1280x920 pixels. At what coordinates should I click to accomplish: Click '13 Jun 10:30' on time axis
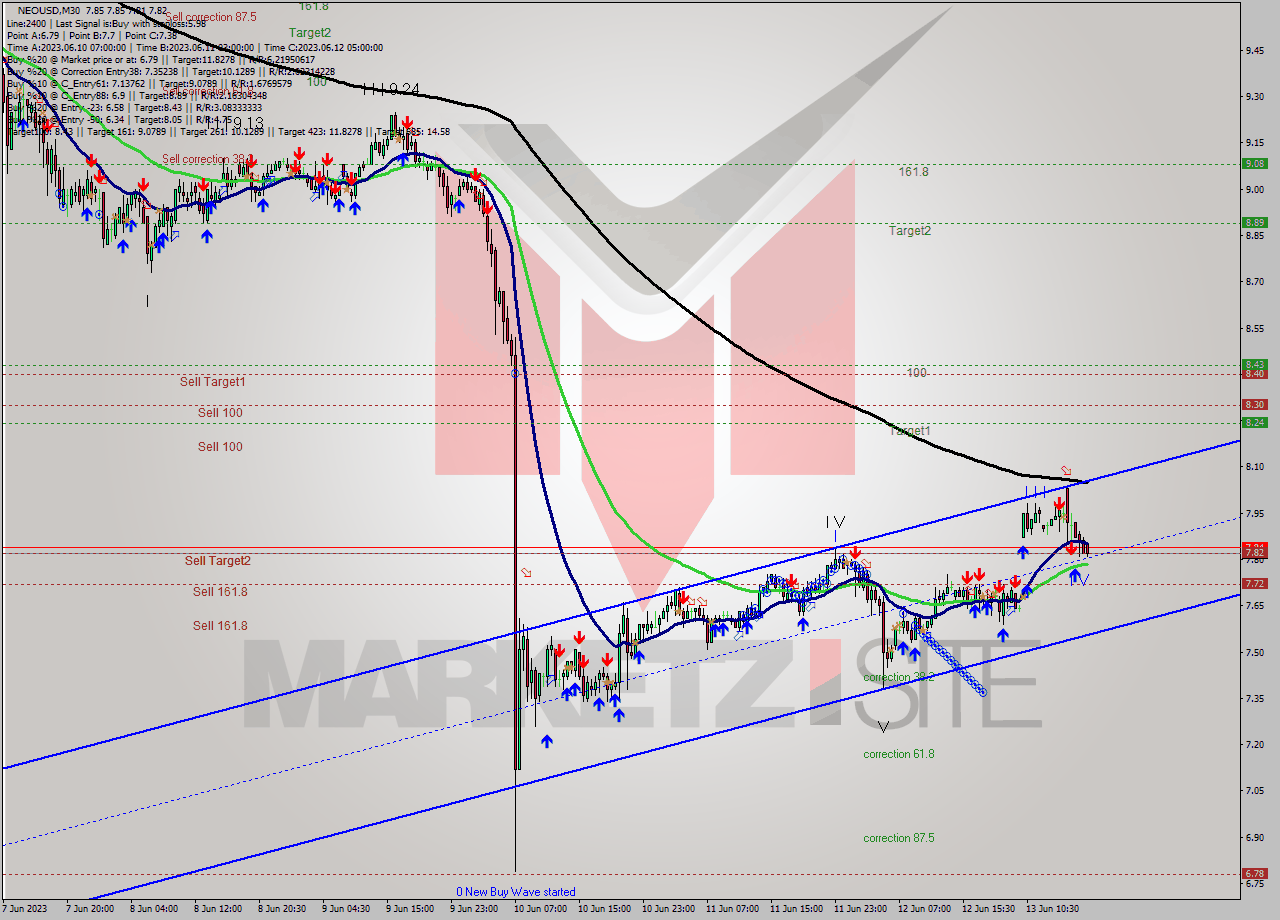coord(1052,909)
